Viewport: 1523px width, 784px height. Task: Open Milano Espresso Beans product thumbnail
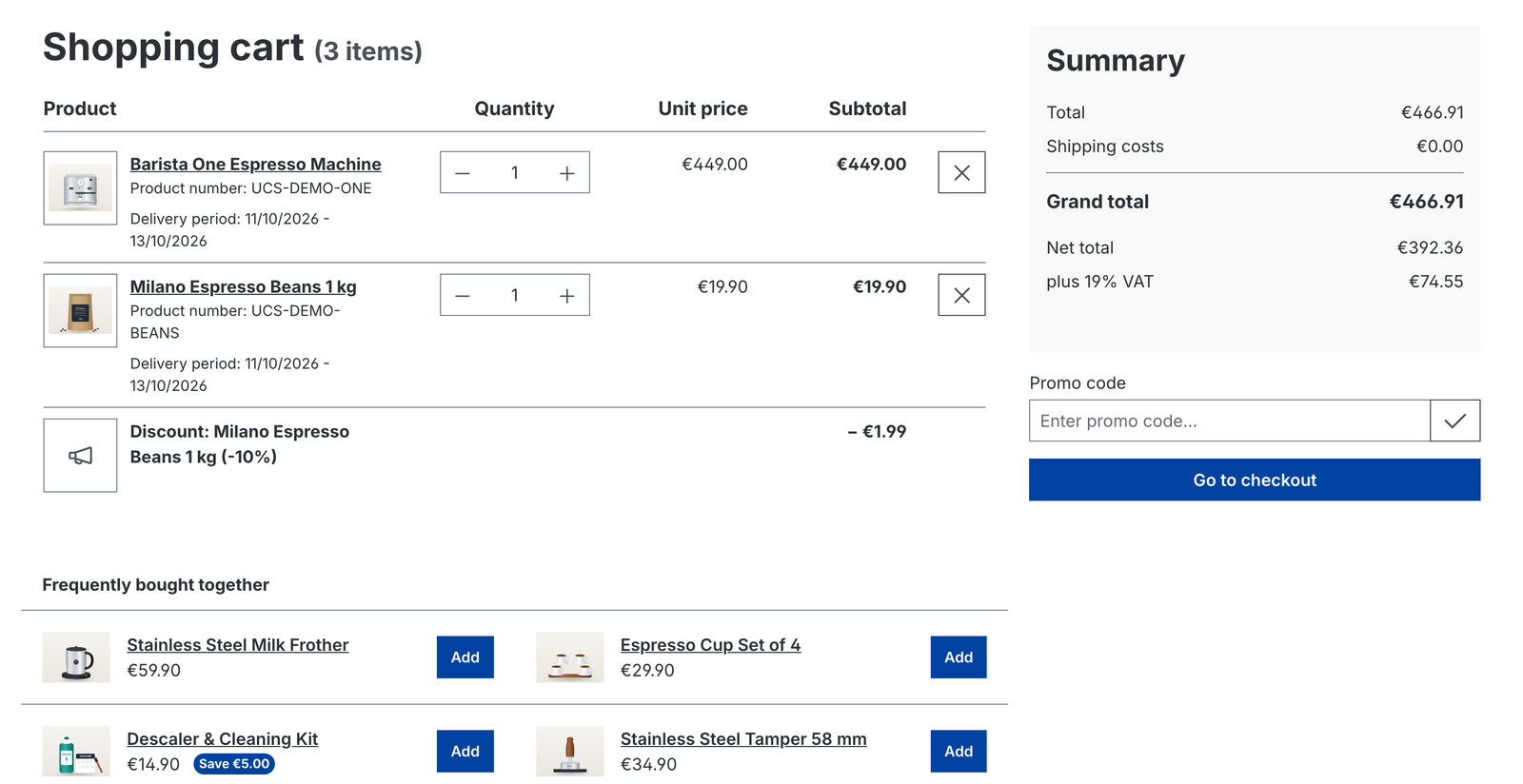tap(80, 311)
